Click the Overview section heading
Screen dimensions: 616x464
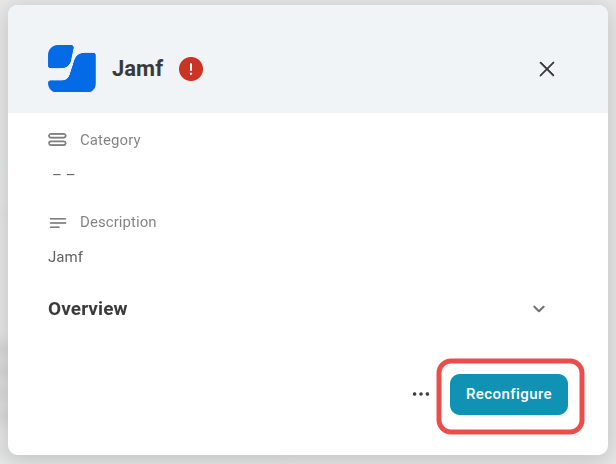[88, 308]
